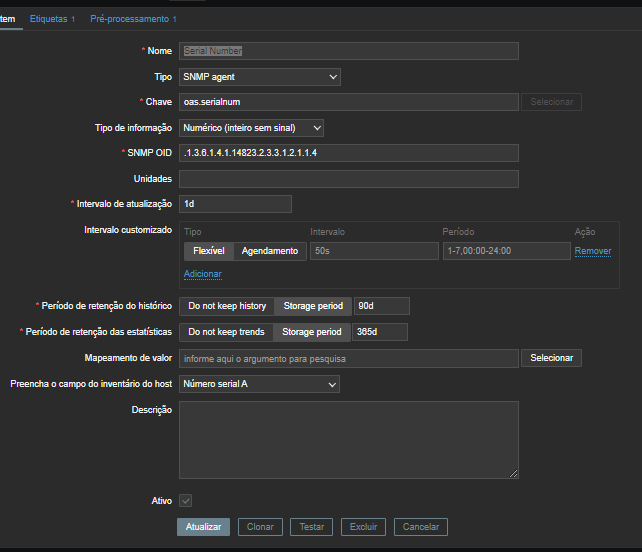This screenshot has height=552, width=642.
Task: Expand the Tipo de informação dropdown
Action: [251, 128]
